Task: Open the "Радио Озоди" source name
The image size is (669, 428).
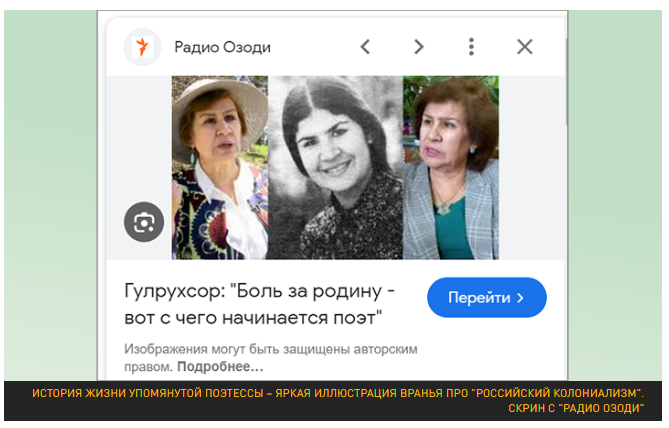Action: click(x=222, y=47)
